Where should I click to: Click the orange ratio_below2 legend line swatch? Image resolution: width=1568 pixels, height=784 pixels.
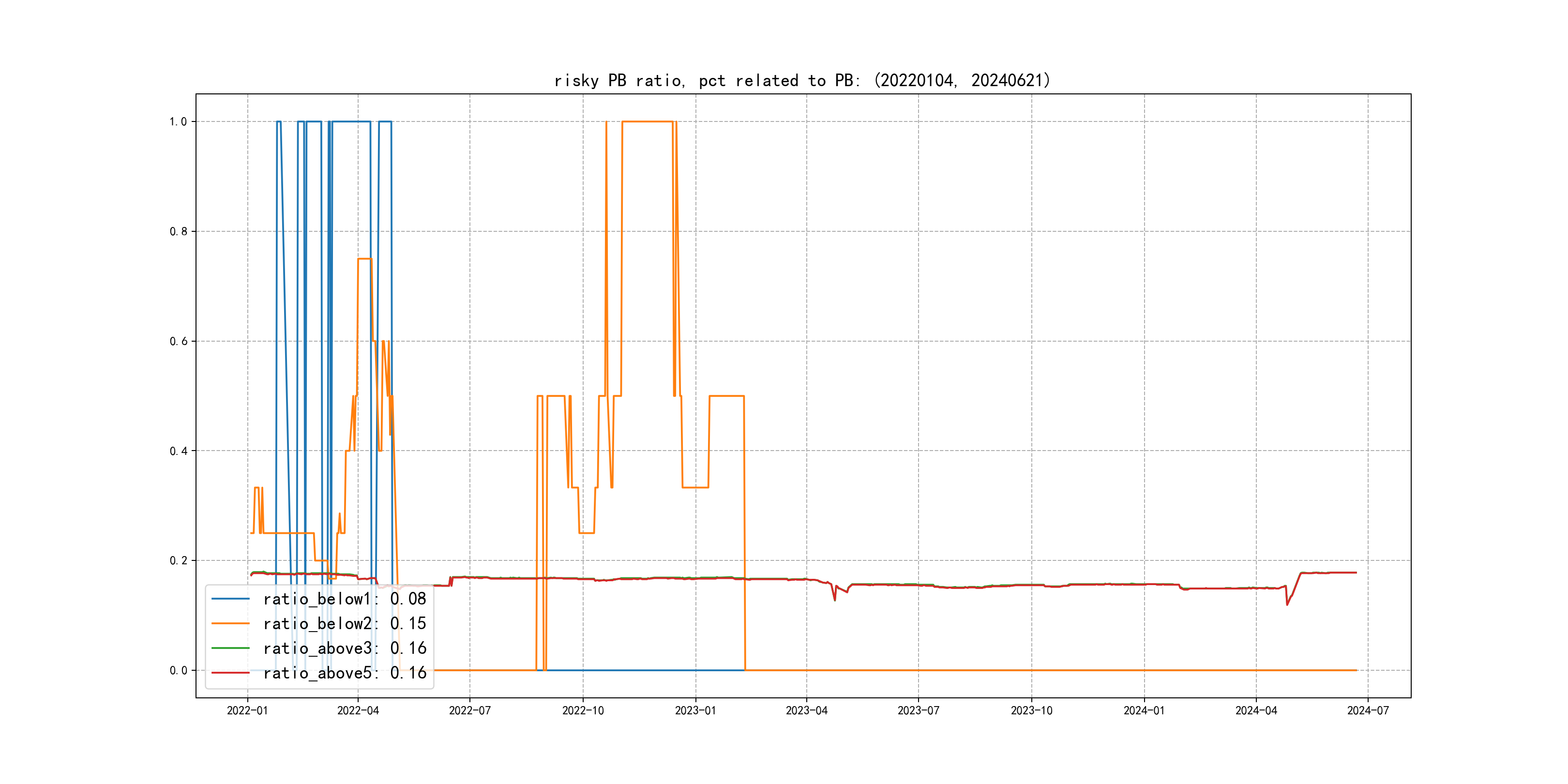(230, 623)
